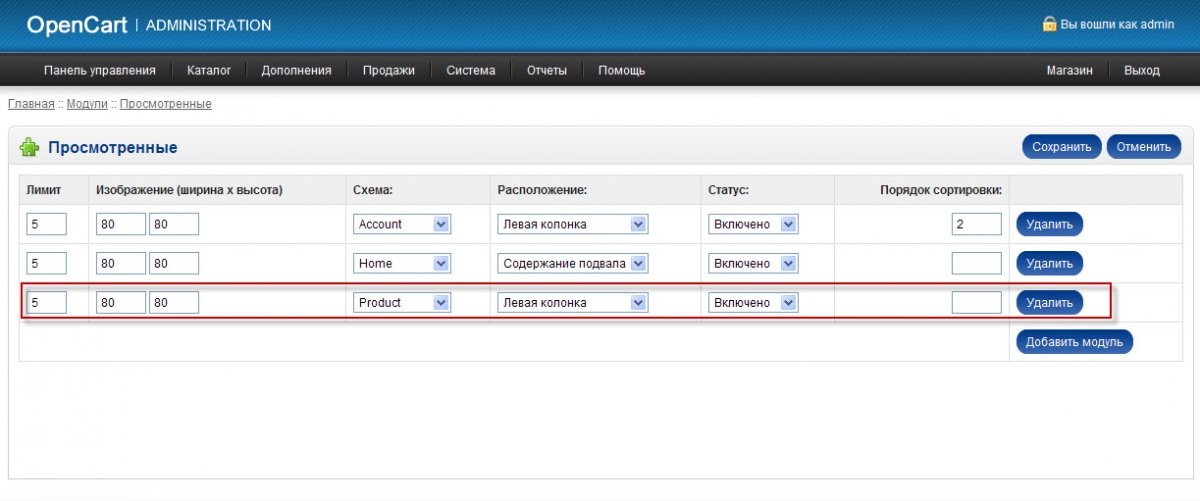
Task: Toggle the Статус dropdown in Account row
Action: [753, 224]
